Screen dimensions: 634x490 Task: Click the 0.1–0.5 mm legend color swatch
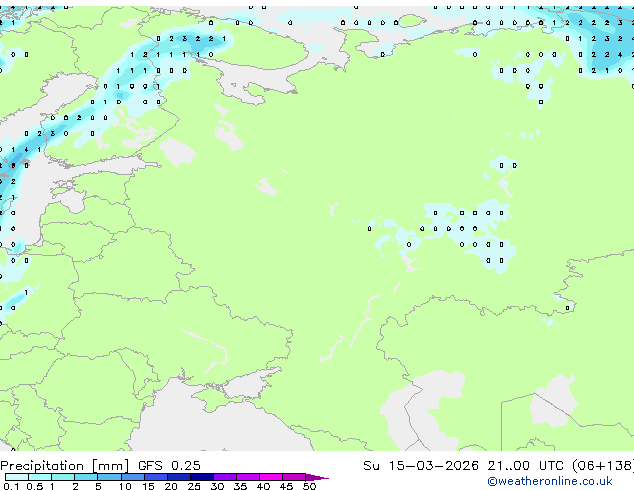pos(17,477)
